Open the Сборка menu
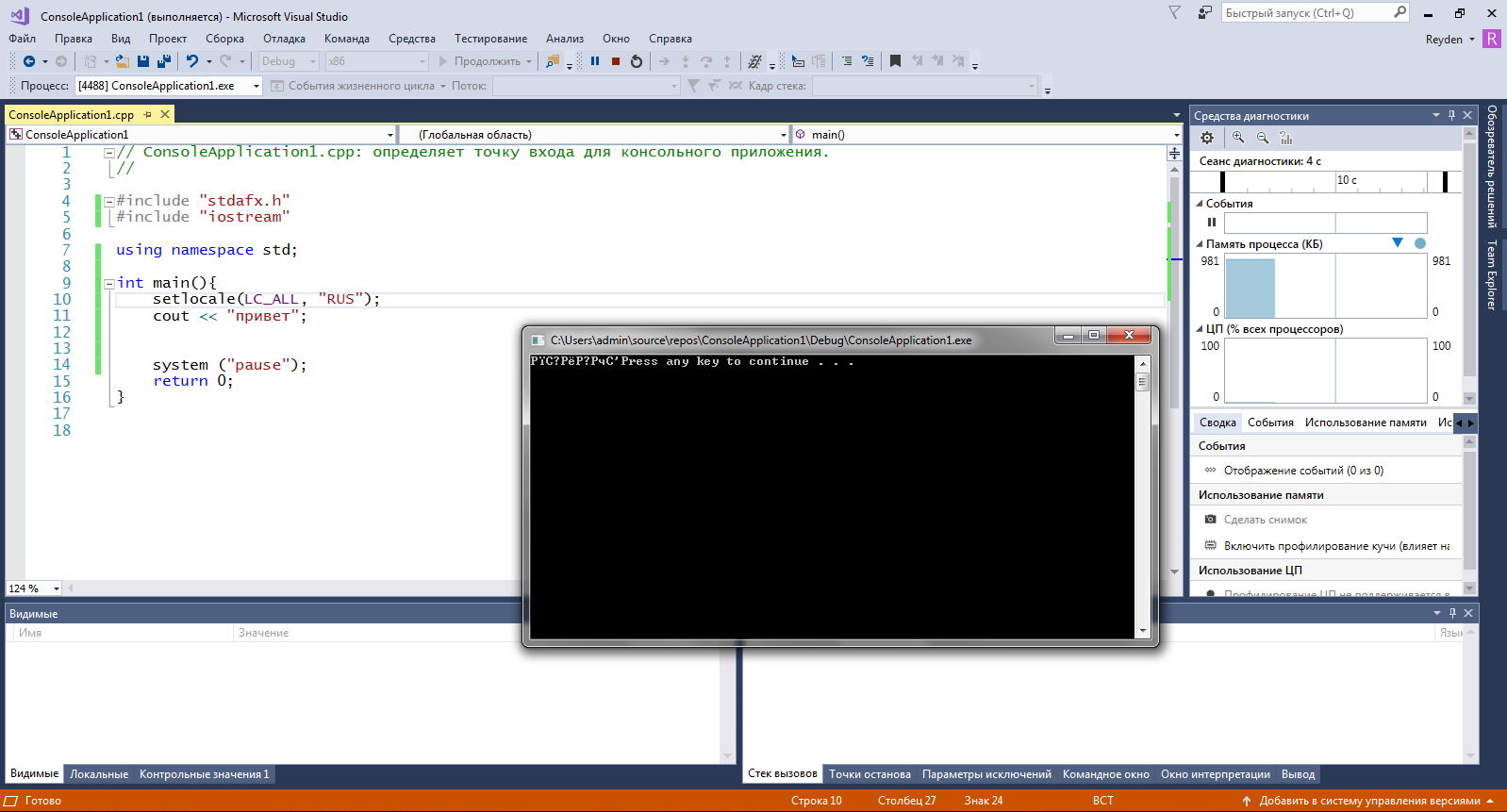The image size is (1507, 812). pos(224,39)
